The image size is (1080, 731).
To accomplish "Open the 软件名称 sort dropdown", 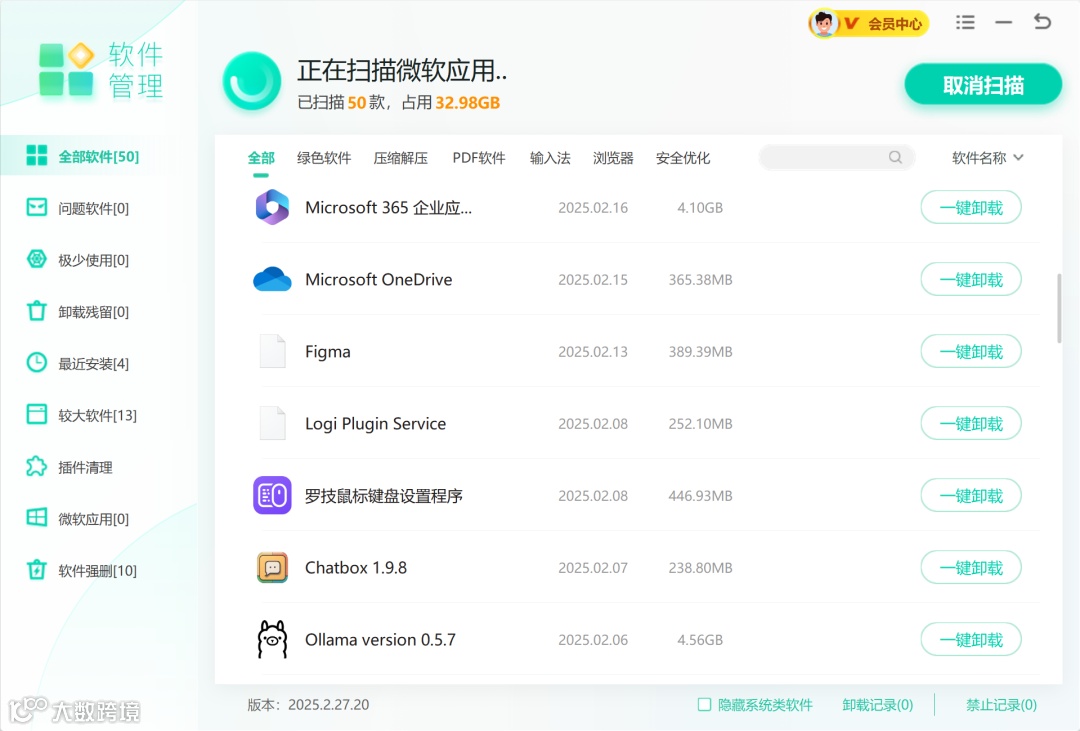I will coord(987,158).
